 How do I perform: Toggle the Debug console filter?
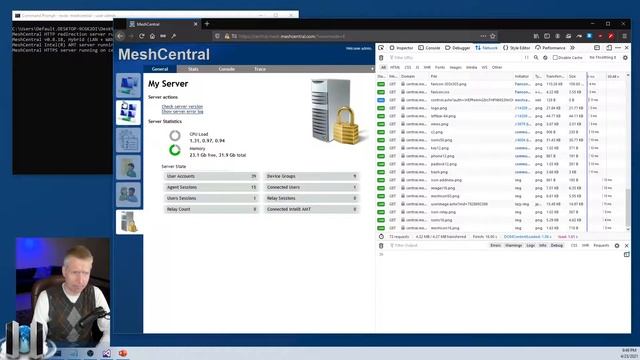pyautogui.click(x=557, y=246)
